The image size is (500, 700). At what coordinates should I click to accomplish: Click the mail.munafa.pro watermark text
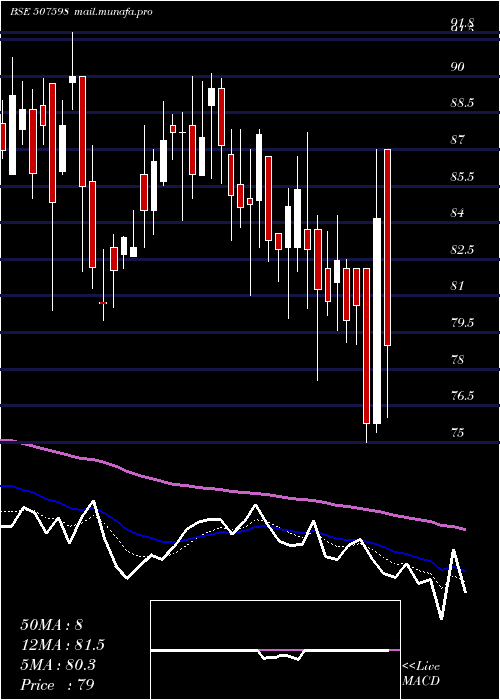click(x=112, y=12)
